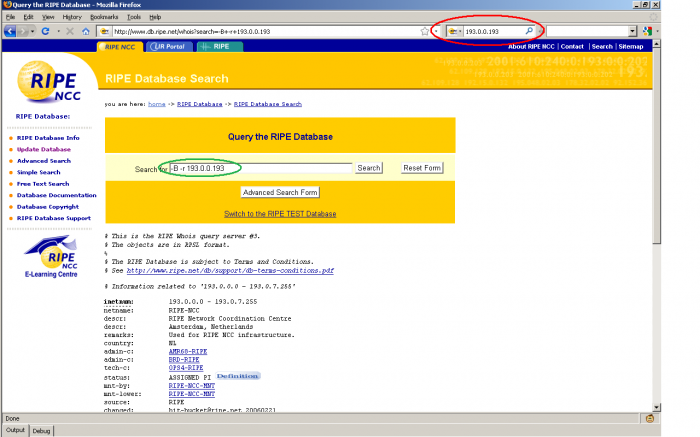
Task: Switch to the RIPE NCC site tab
Action: tap(120, 47)
